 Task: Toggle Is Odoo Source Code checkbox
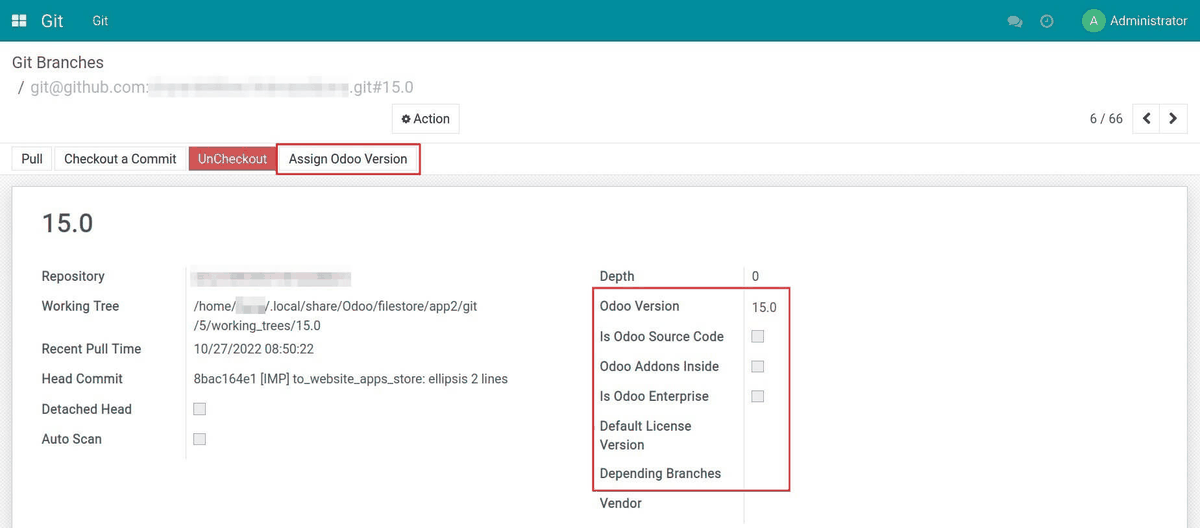pyautogui.click(x=758, y=337)
